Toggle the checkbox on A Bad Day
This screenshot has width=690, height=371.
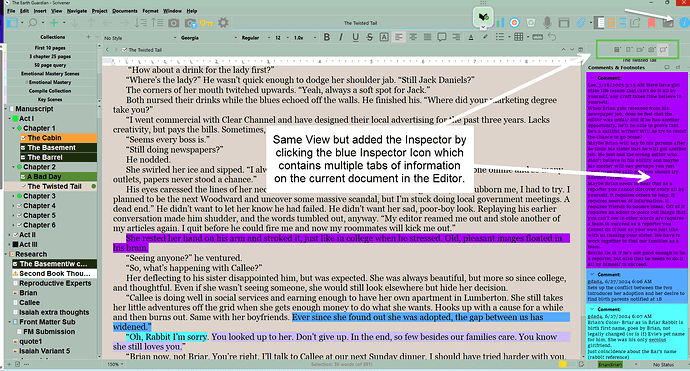23,176
